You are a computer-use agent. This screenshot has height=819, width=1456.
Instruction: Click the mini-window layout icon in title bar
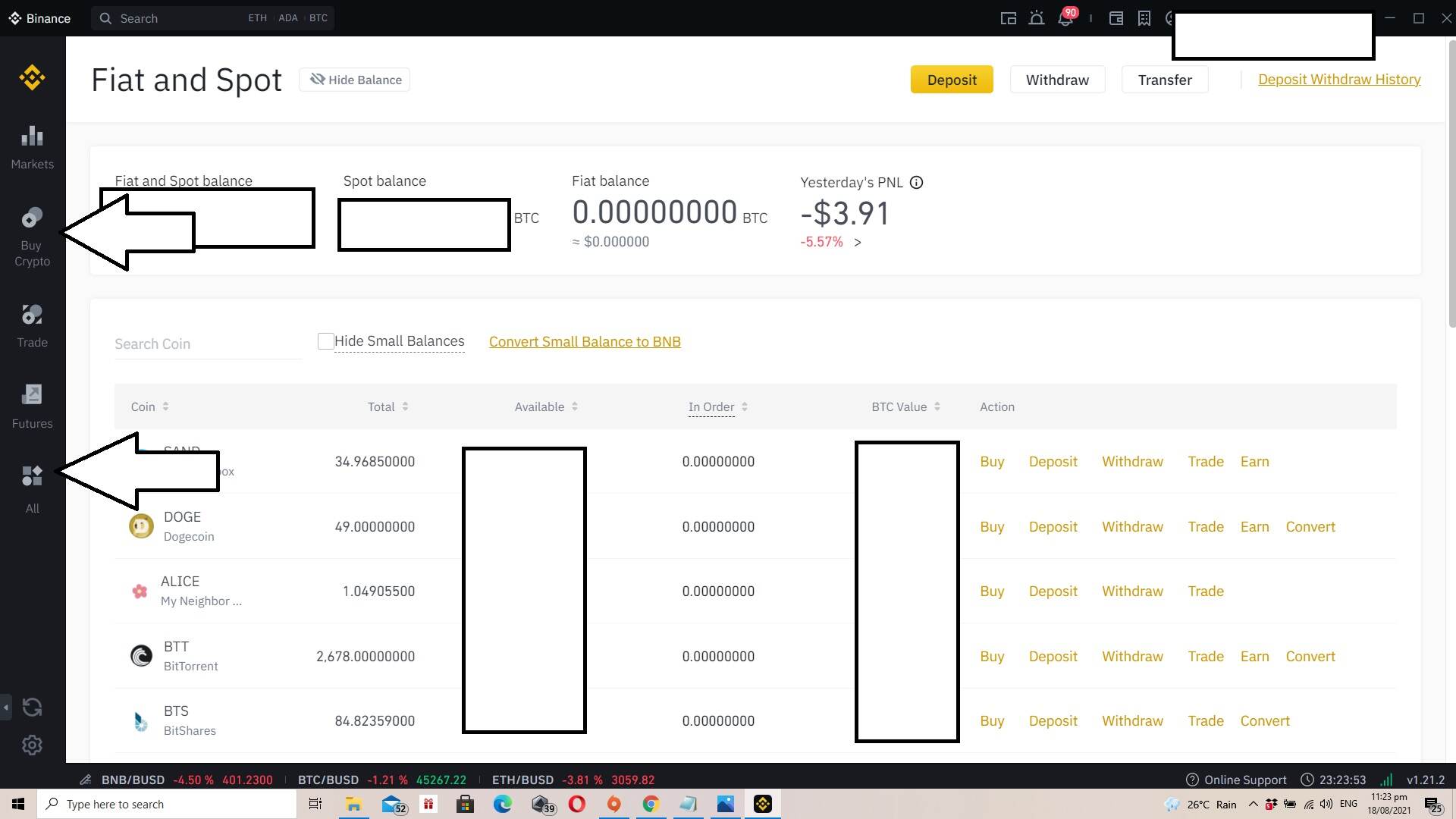(x=1008, y=18)
